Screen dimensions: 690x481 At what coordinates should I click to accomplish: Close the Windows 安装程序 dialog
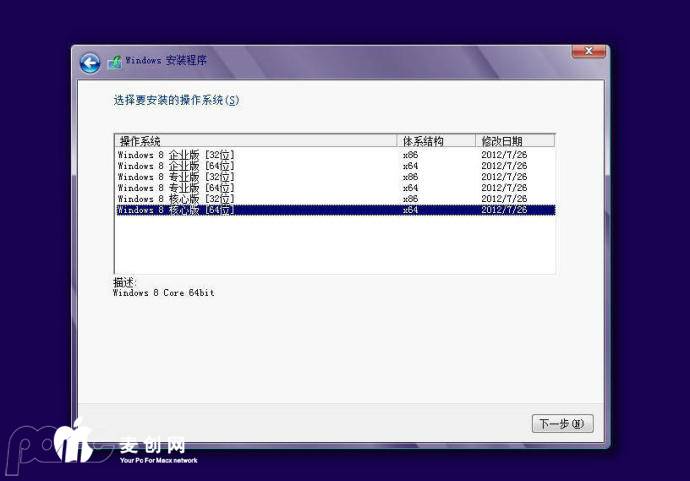click(588, 51)
